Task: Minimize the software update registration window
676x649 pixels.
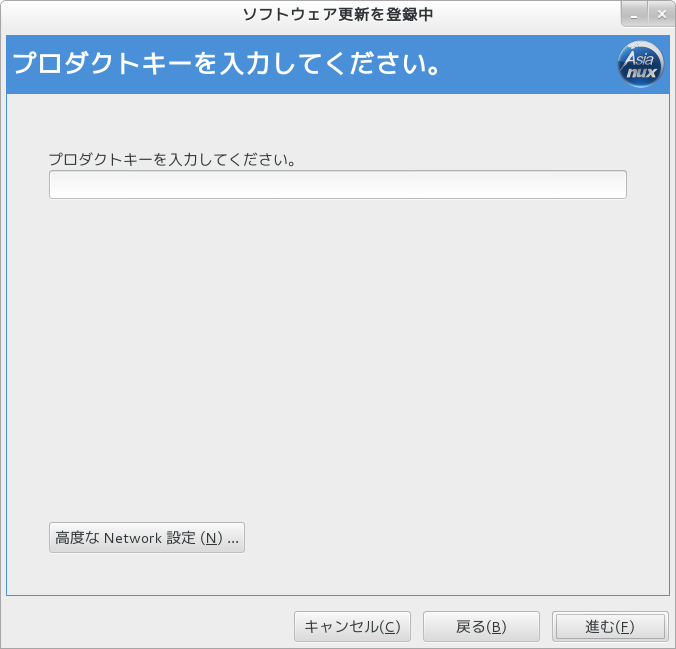Action: pyautogui.click(x=634, y=15)
